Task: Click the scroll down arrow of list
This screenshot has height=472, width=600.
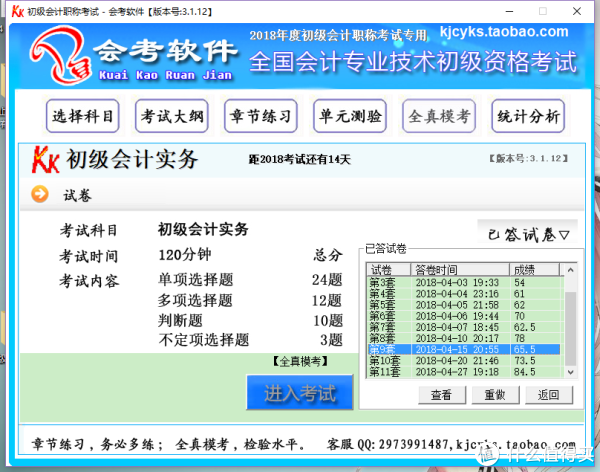Action: [x=571, y=372]
